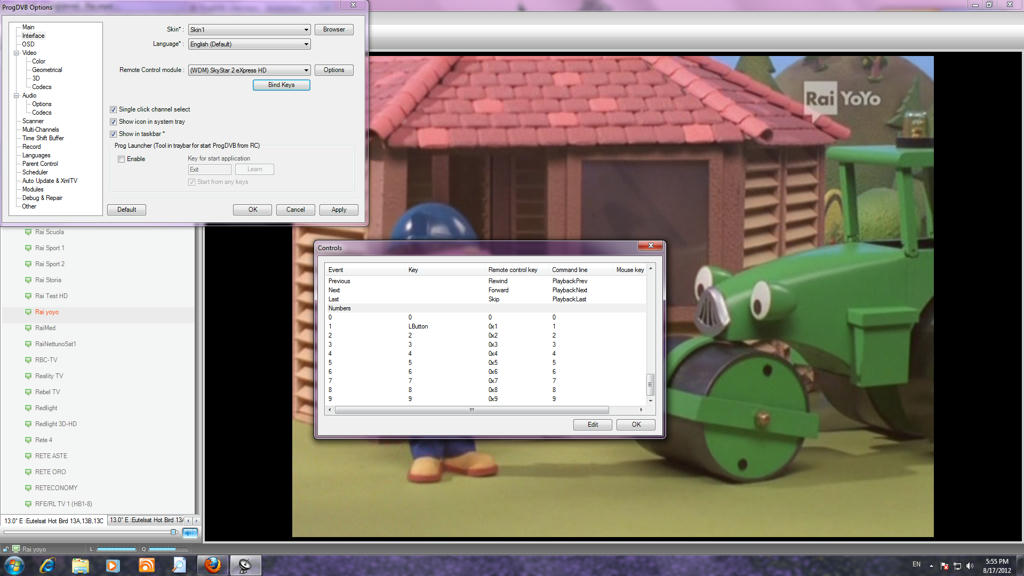Click the Reality TV channel icon

coord(28,376)
